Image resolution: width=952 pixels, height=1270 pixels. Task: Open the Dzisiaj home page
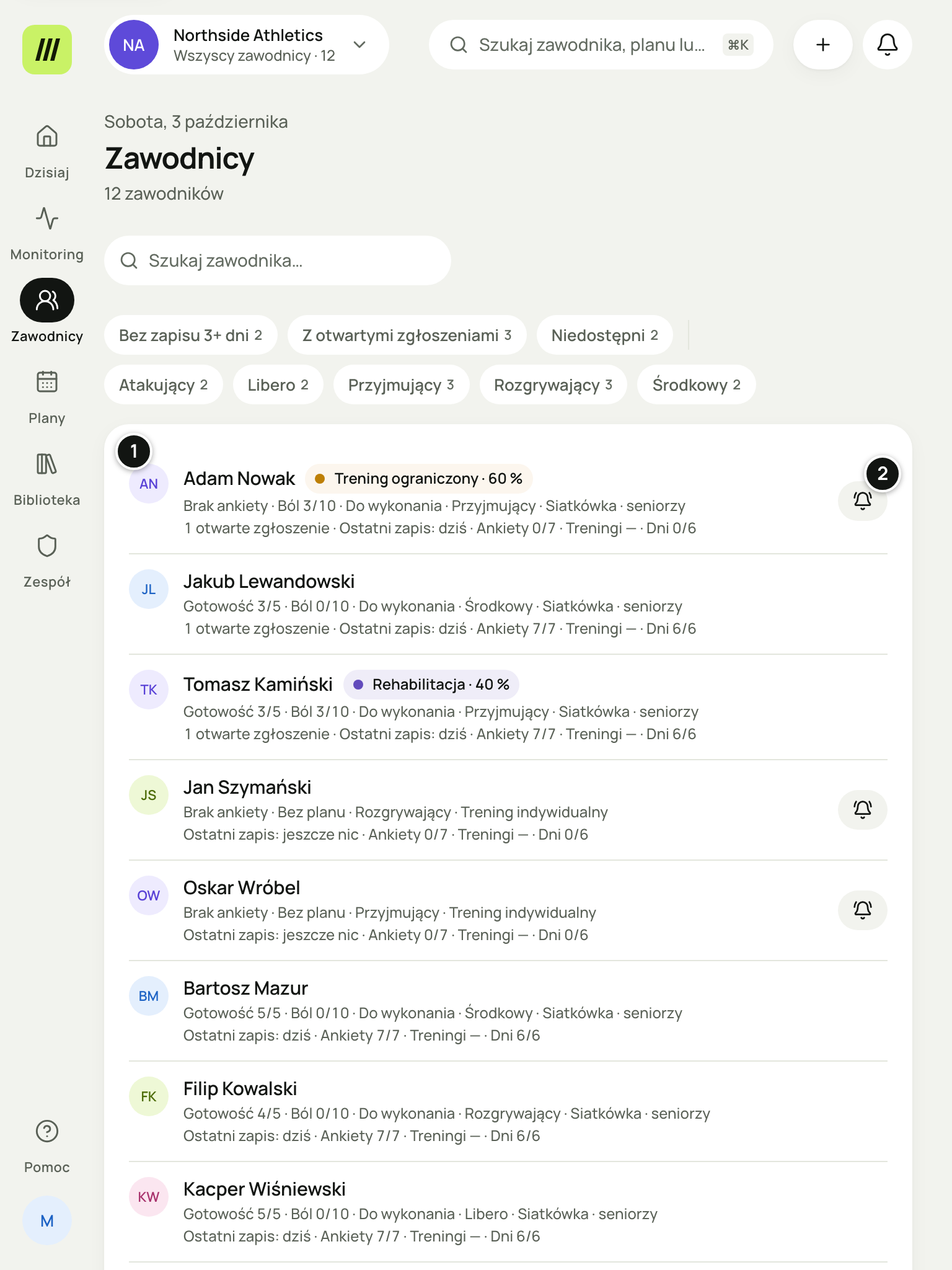pos(47,151)
